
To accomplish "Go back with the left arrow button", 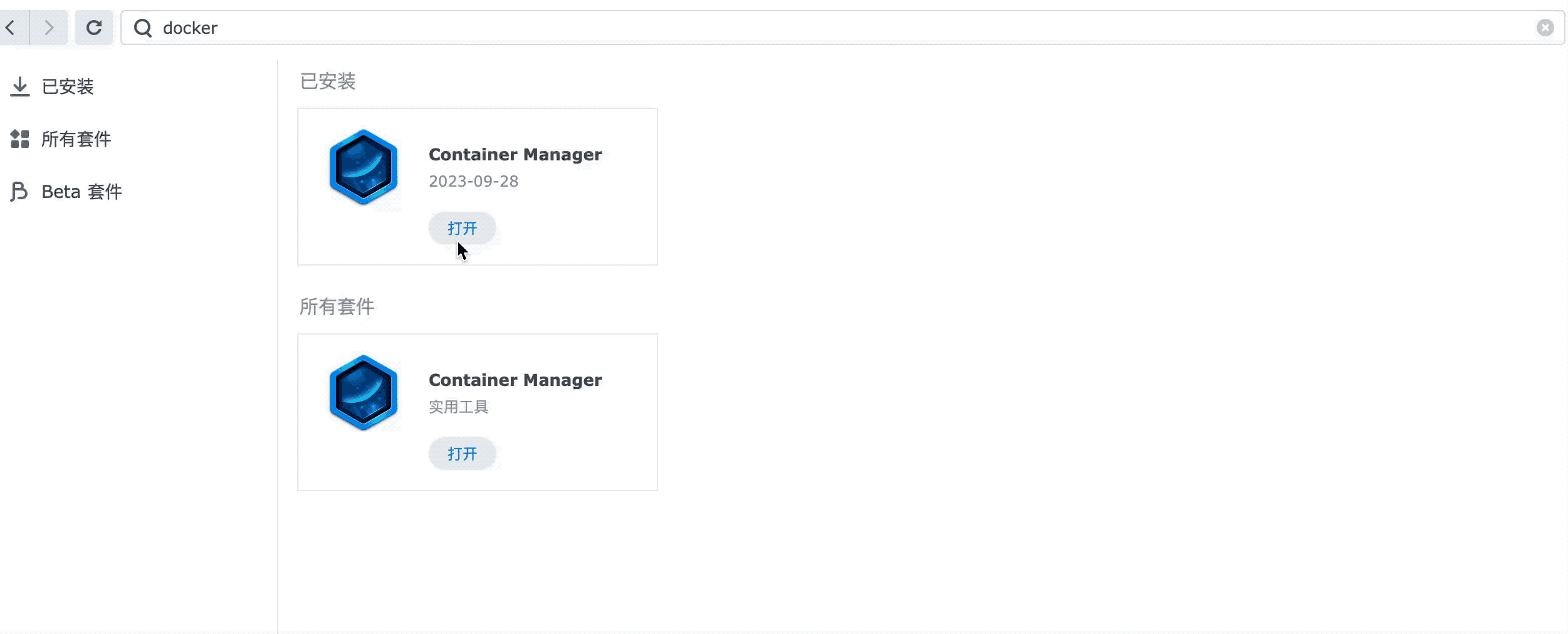I will [x=11, y=28].
